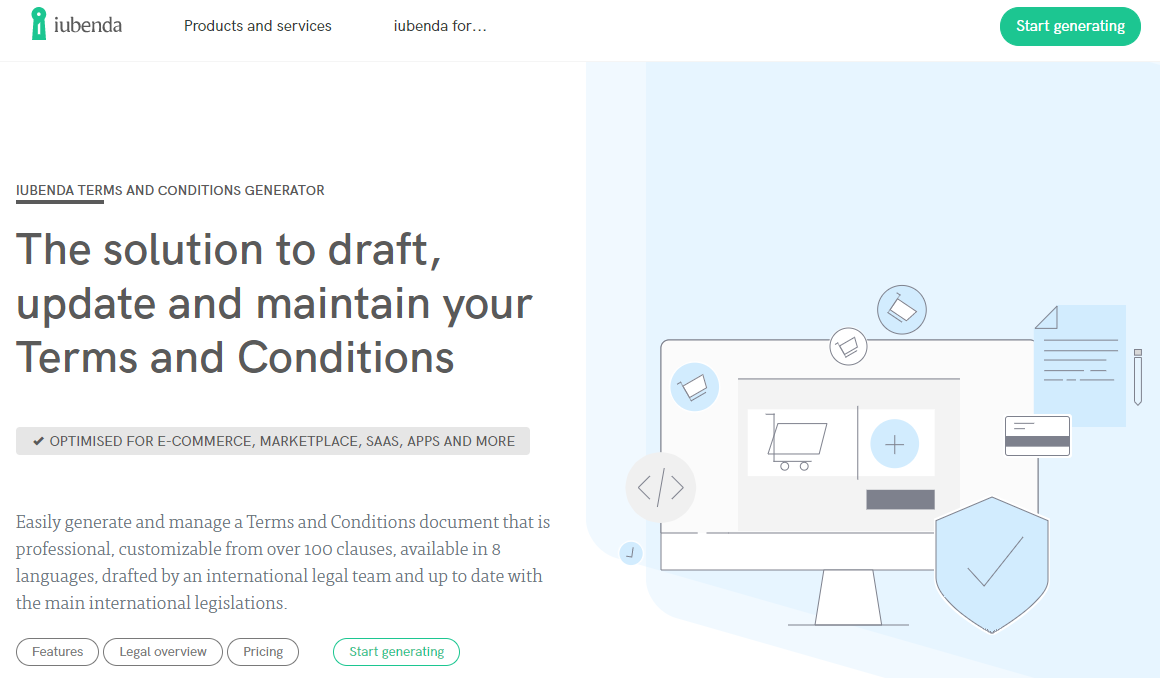This screenshot has width=1160, height=678.
Task: Jump to the Features section
Action: 58,652
